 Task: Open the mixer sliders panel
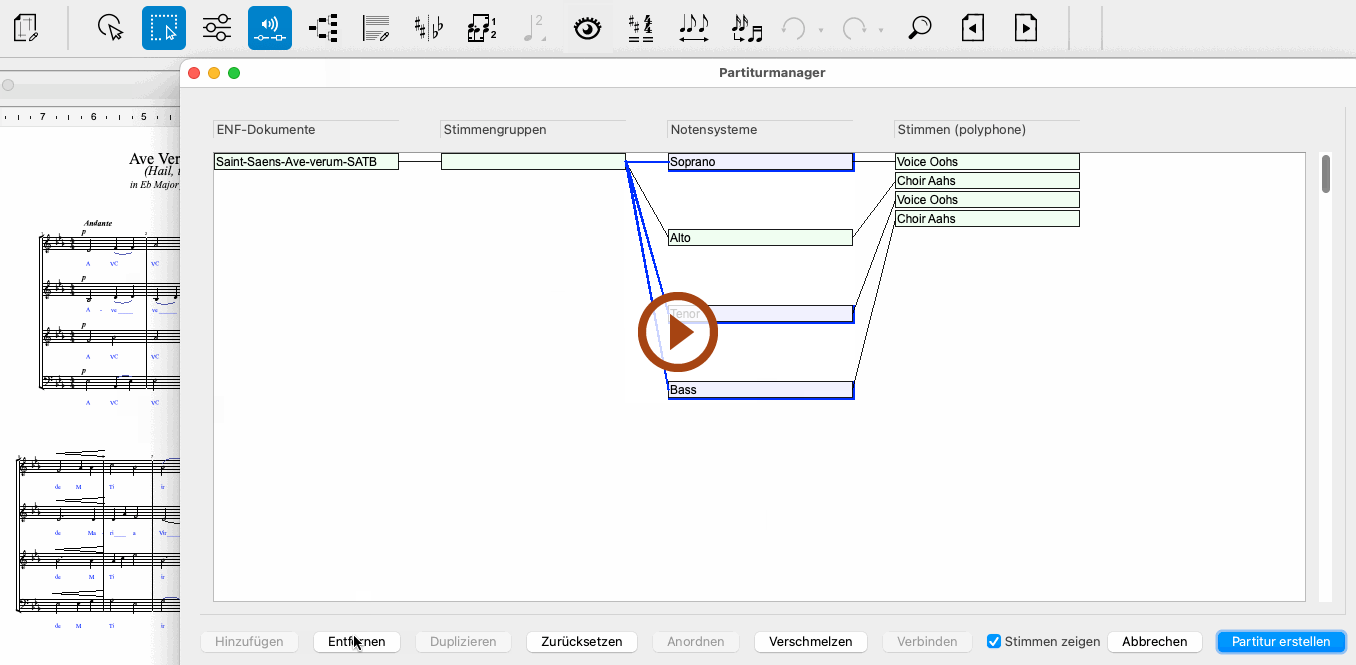[217, 27]
